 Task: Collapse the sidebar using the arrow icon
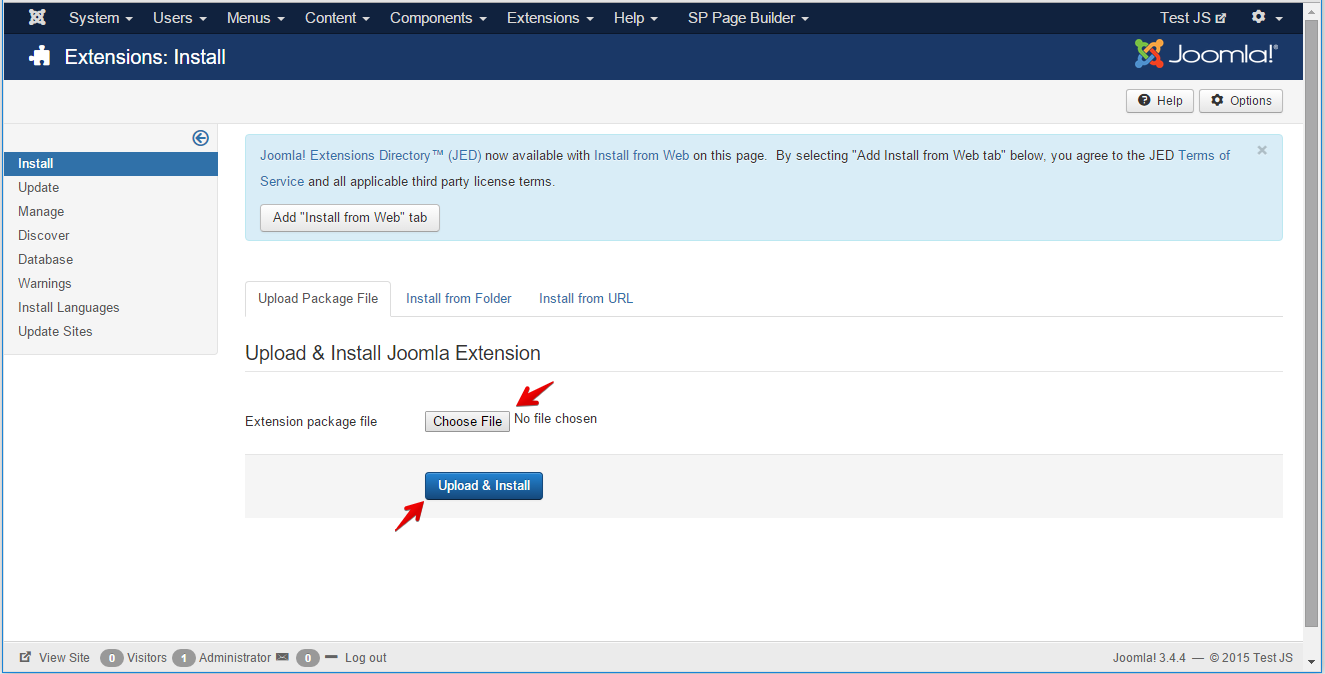point(200,137)
